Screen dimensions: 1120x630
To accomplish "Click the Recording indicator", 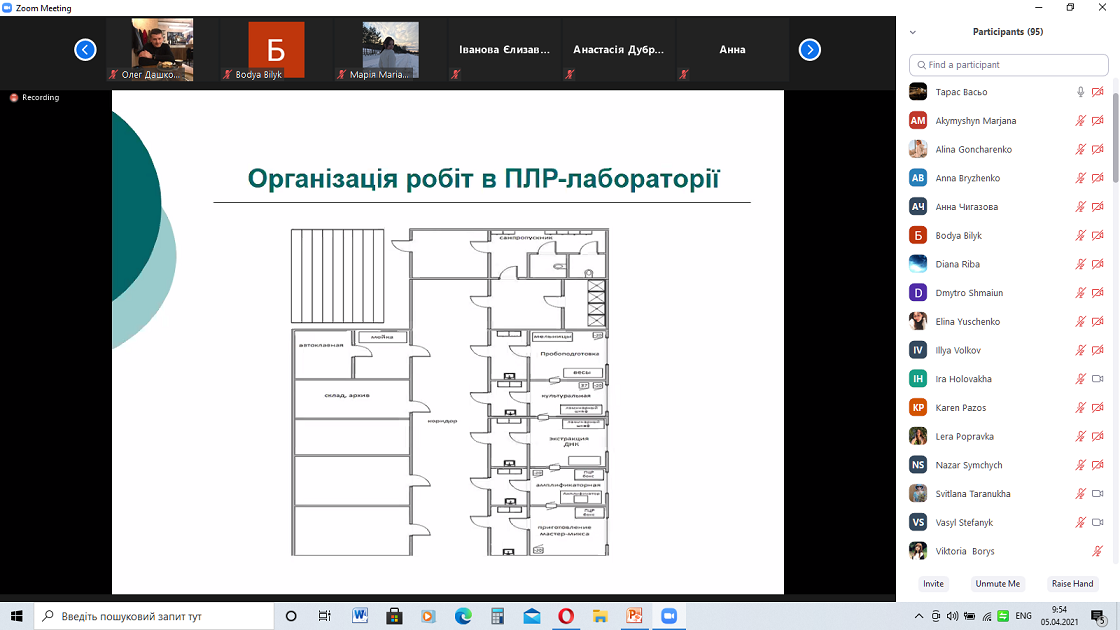I will click(34, 97).
